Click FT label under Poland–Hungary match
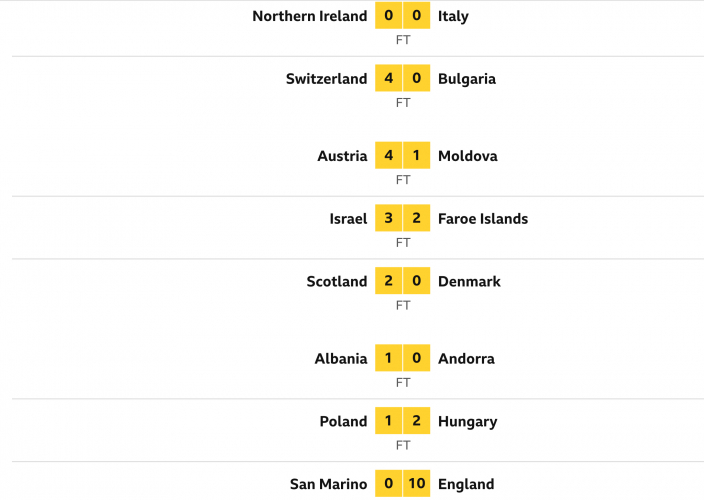 click(403, 445)
